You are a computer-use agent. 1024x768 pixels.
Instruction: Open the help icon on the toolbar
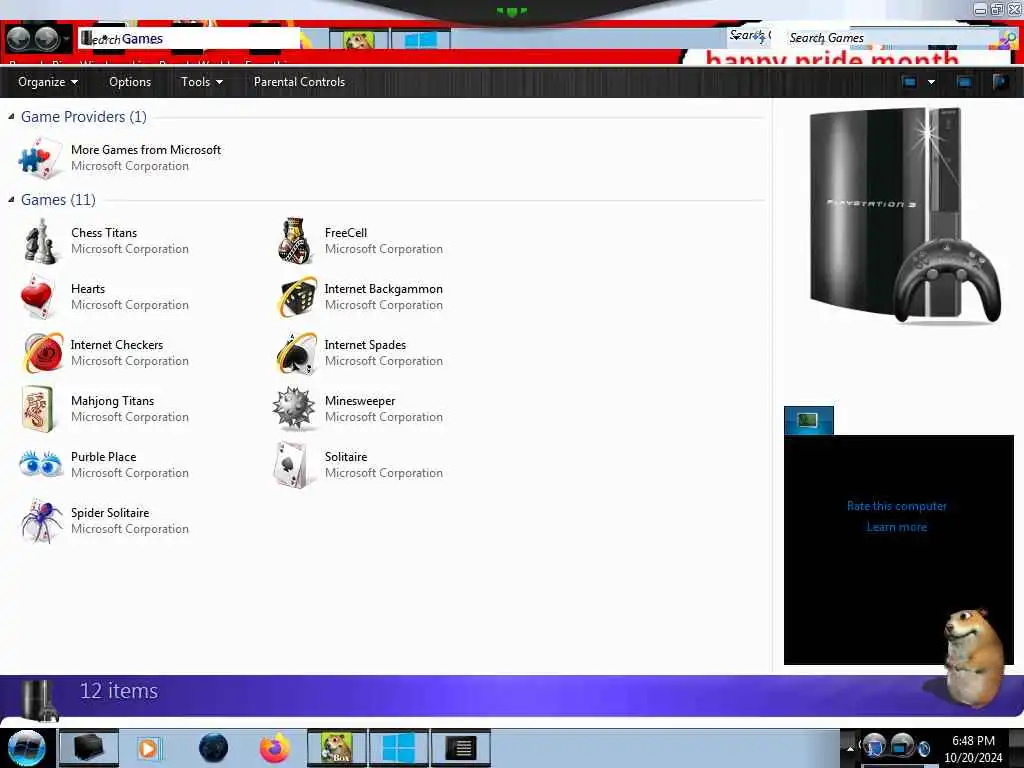1000,82
